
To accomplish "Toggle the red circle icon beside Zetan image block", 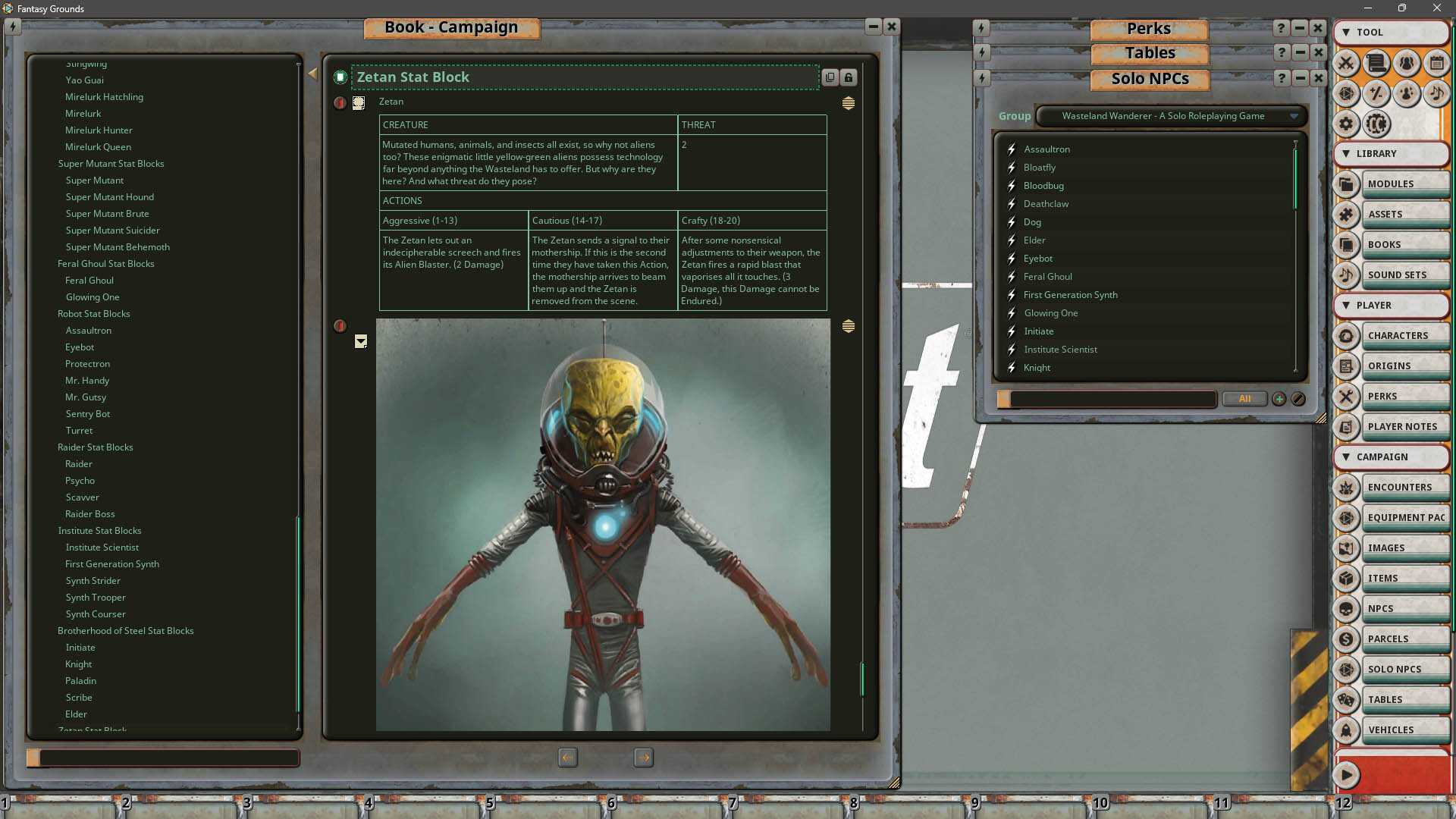I will (340, 326).
